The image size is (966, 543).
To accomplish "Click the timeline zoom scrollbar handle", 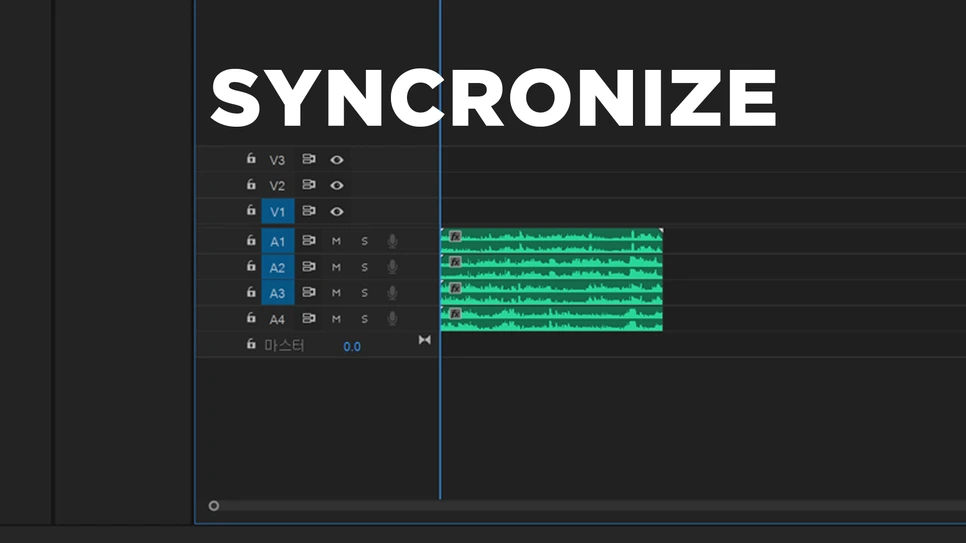I will point(214,505).
